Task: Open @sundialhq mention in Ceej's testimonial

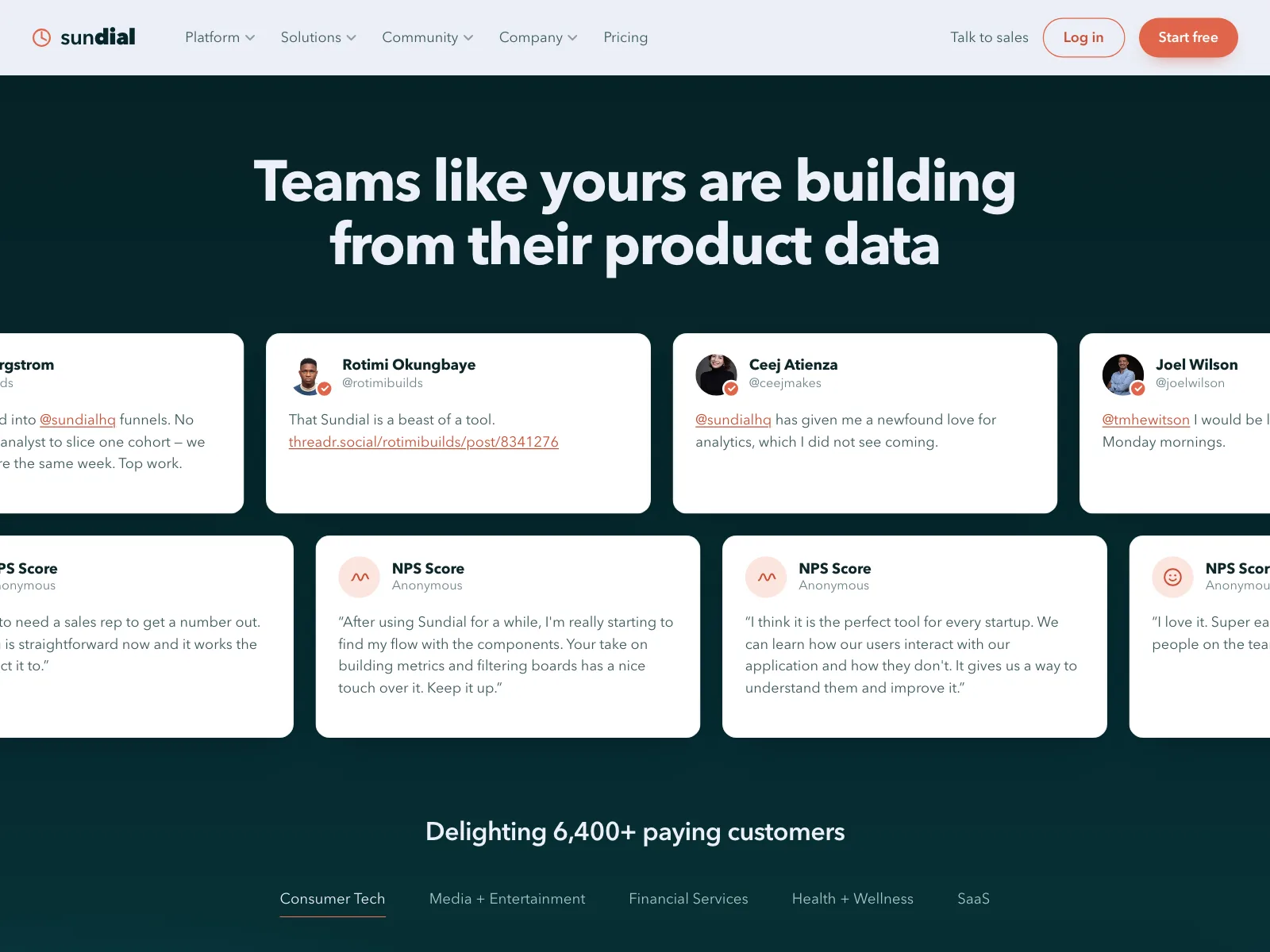Action: (x=733, y=420)
